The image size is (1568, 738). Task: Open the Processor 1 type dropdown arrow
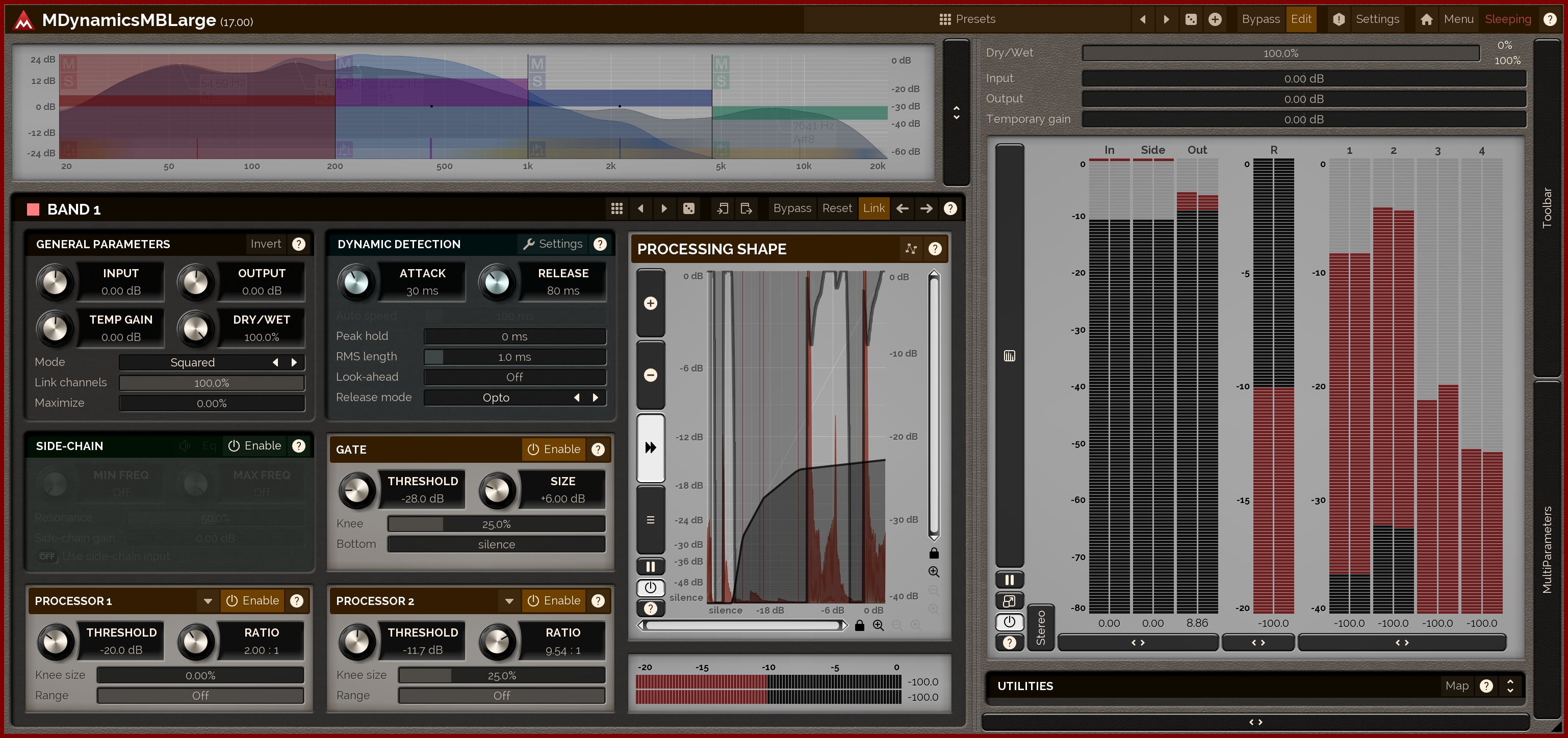pos(208,601)
